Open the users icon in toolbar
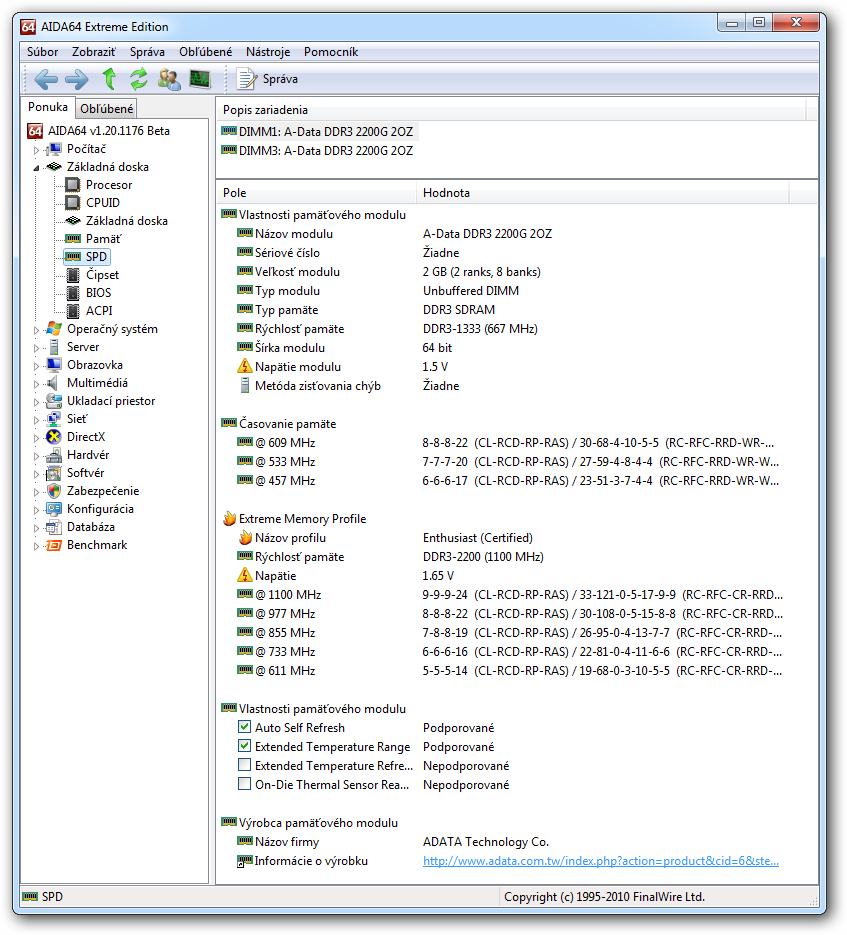Viewport: 847px width, 935px height. 169,79
